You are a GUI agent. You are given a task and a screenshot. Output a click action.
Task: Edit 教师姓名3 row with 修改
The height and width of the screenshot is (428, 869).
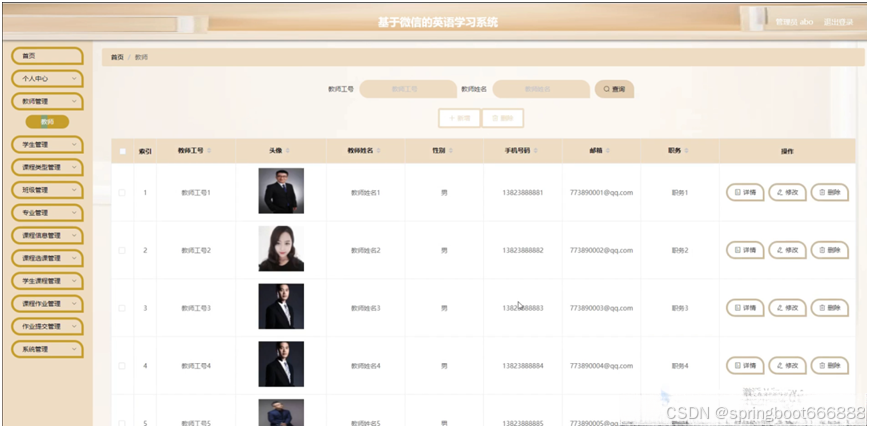tap(787, 308)
